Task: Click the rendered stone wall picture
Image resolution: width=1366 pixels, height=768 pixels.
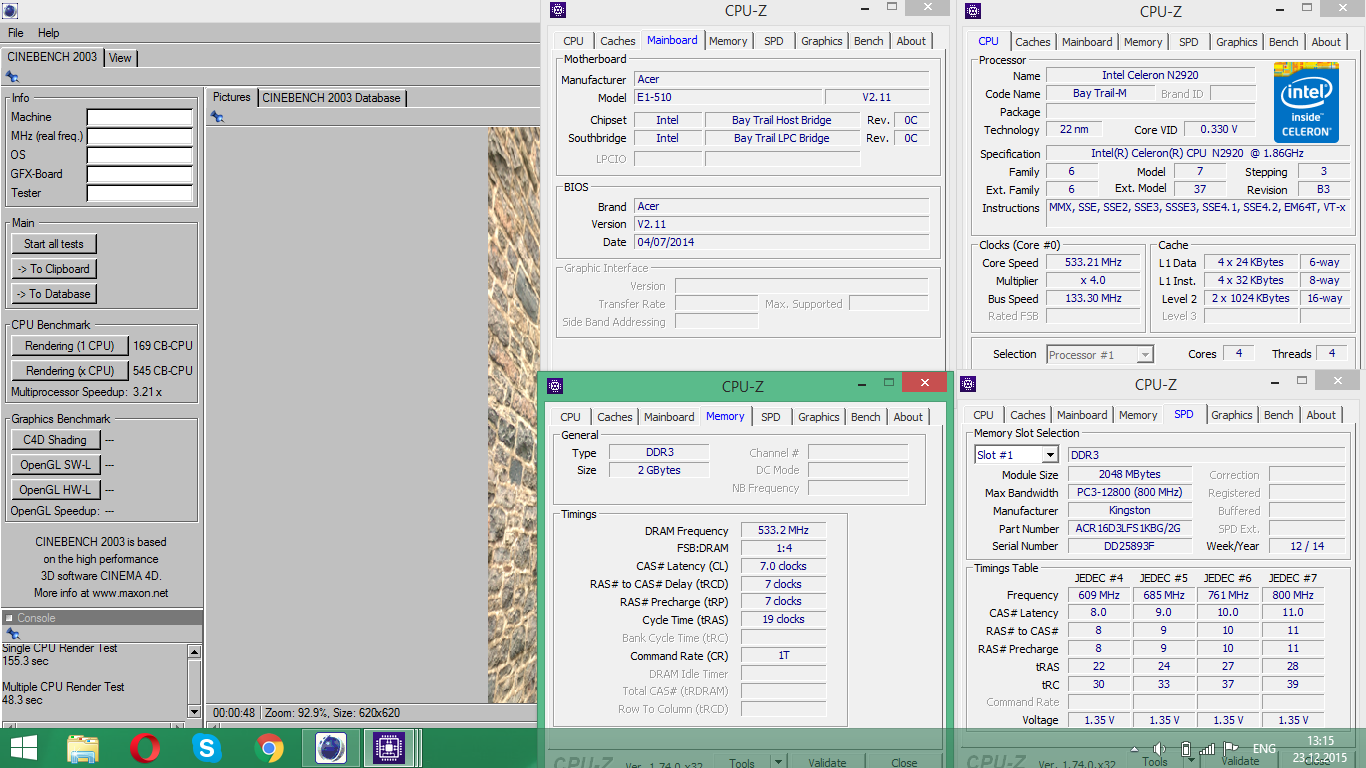Action: (513, 415)
